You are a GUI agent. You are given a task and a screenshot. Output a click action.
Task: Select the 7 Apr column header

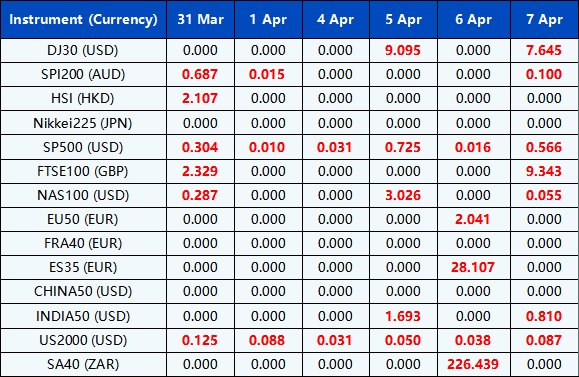pos(545,20)
